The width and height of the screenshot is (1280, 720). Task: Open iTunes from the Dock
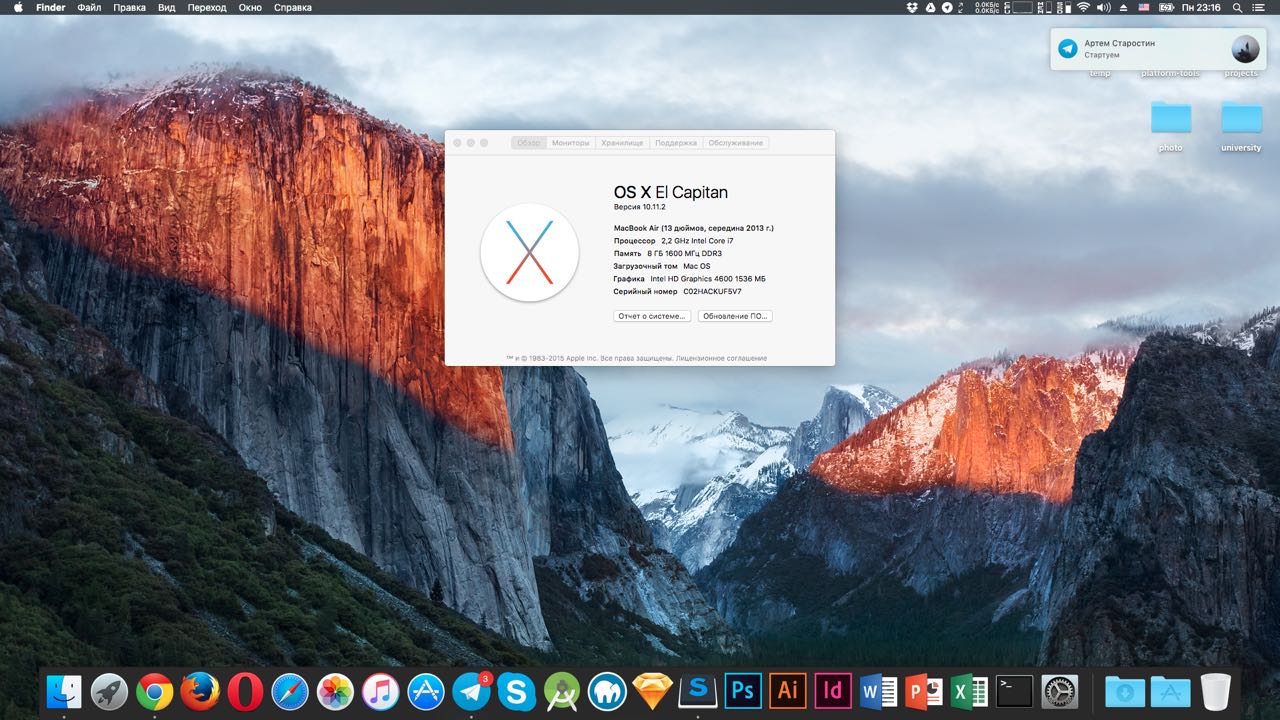click(381, 691)
